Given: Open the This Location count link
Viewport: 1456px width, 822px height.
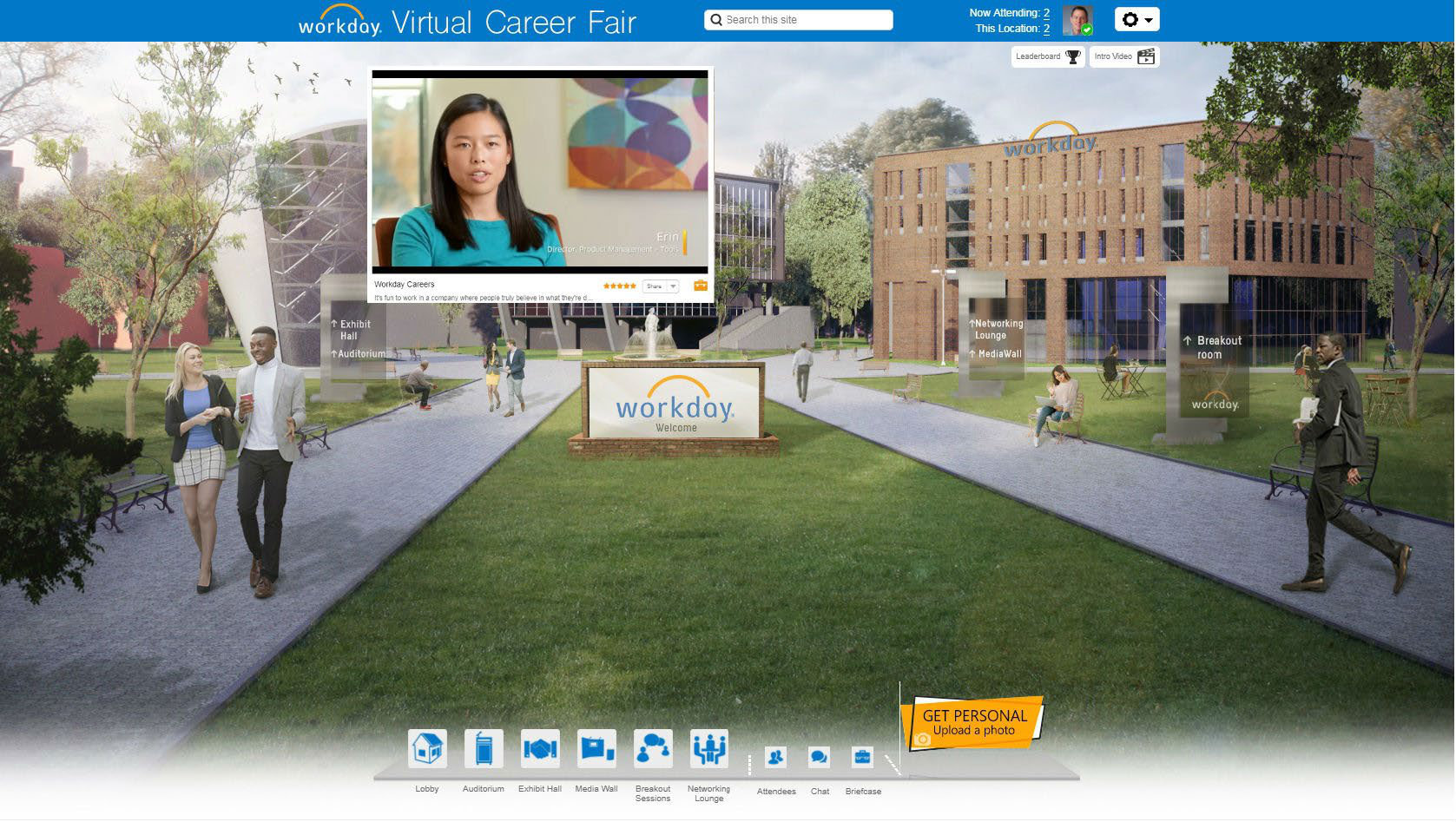Looking at the screenshot, I should point(1046,29).
